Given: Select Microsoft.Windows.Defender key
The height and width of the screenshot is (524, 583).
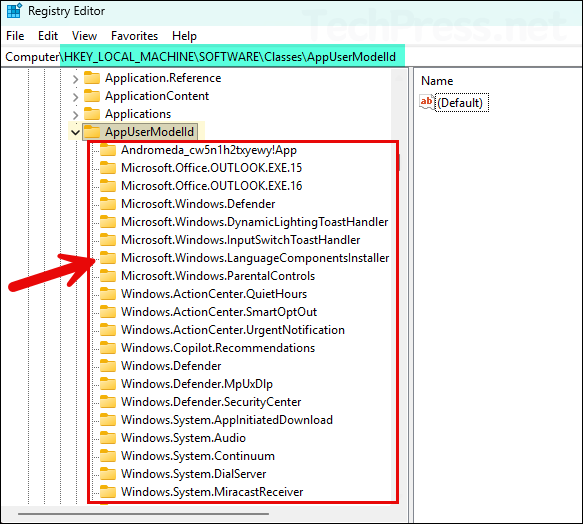Looking at the screenshot, I should [x=198, y=204].
